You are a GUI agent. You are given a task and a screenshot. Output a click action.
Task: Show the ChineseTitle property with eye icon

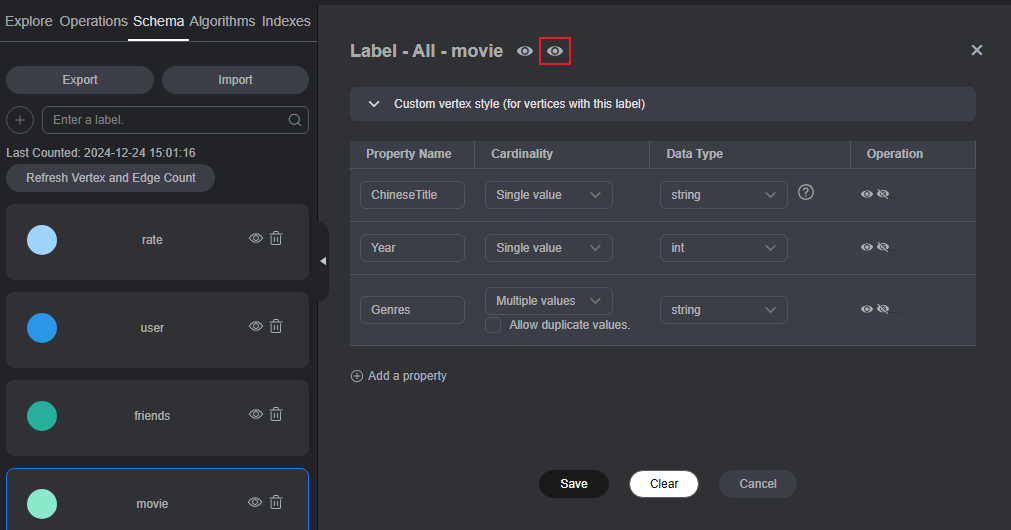tap(867, 194)
